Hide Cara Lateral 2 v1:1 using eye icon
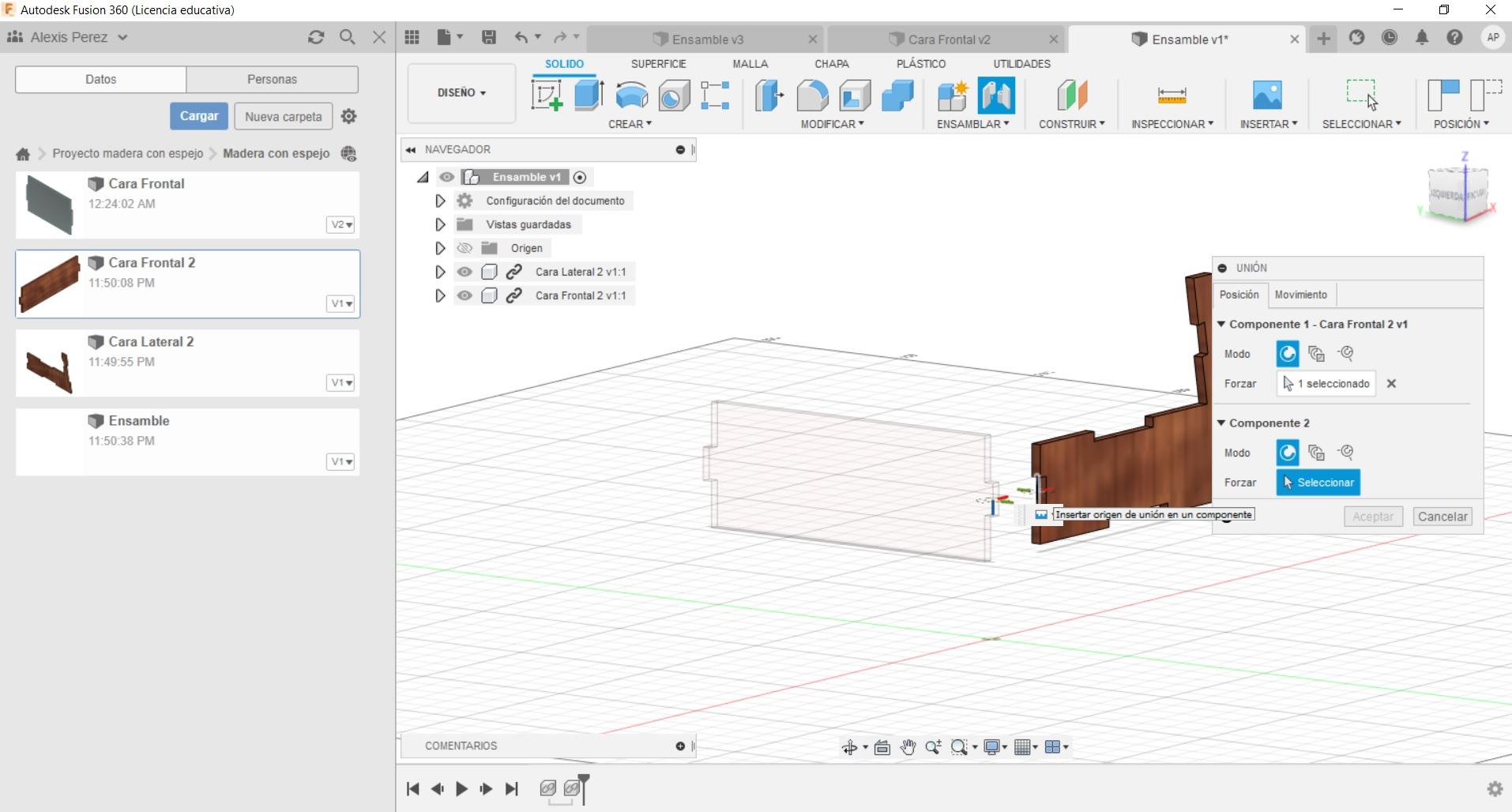 (x=465, y=272)
